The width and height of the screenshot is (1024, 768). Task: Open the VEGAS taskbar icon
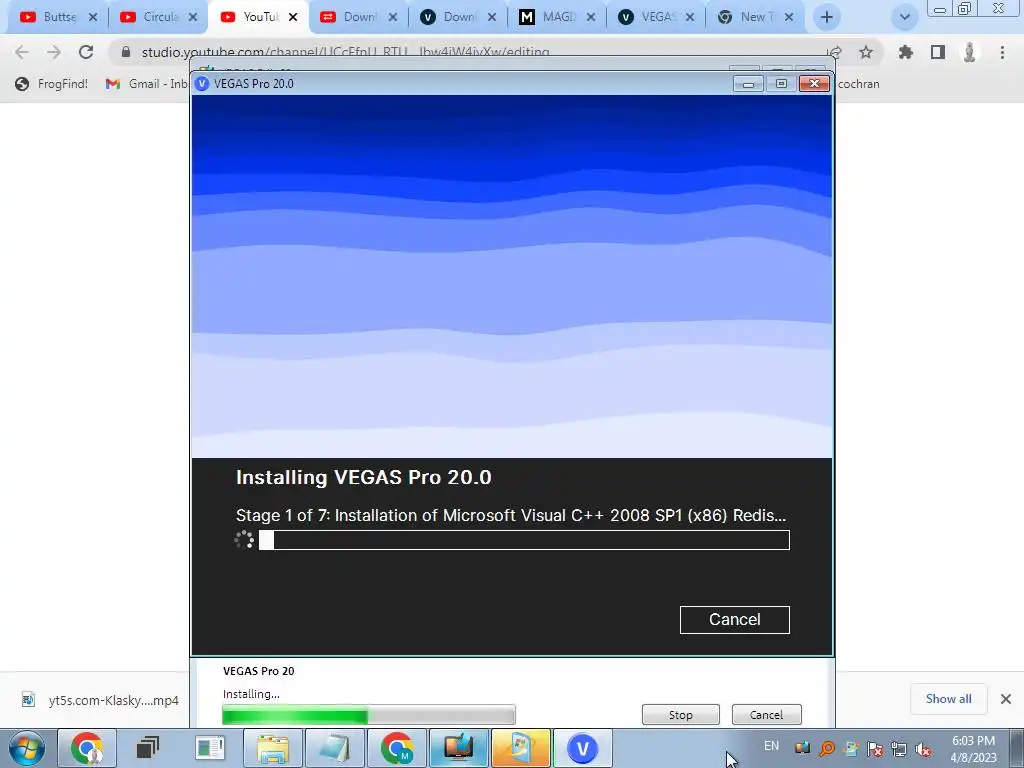(x=583, y=748)
